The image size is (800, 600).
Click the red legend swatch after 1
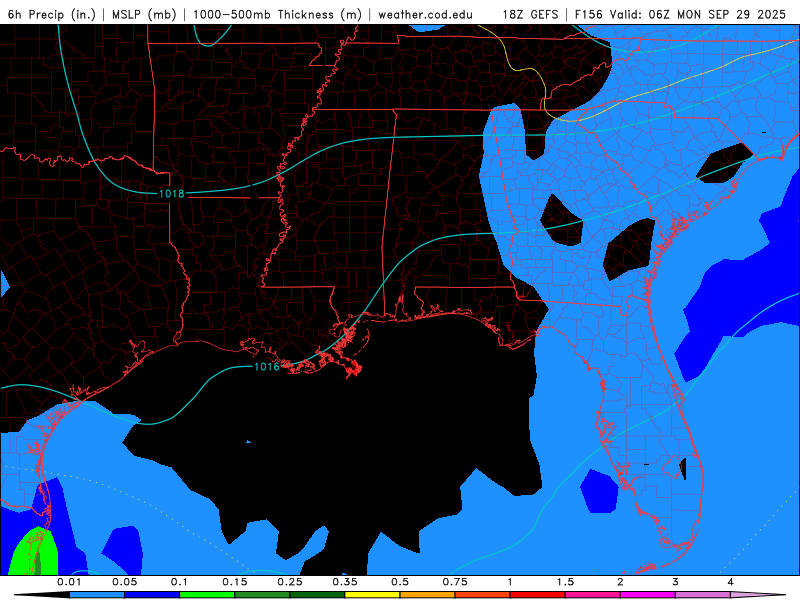538,595
